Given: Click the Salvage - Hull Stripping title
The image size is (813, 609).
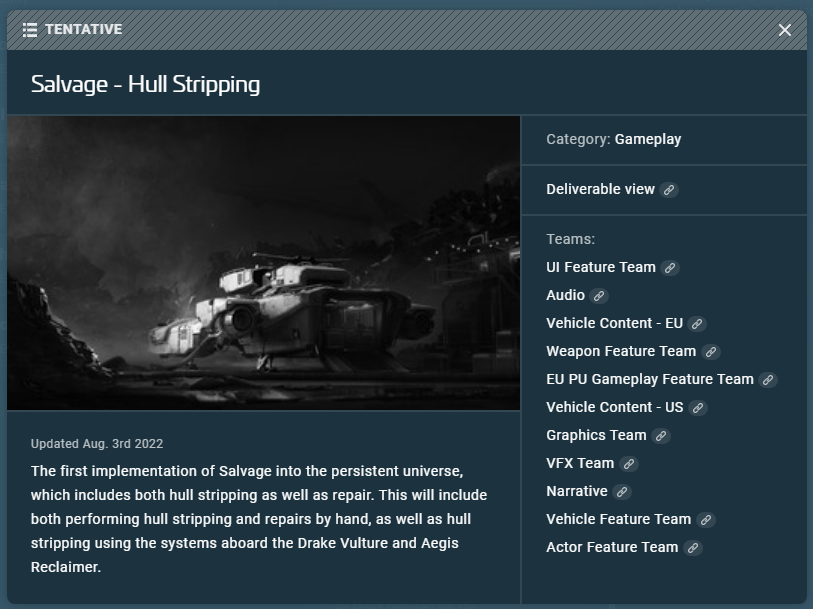Looking at the screenshot, I should click(x=146, y=84).
